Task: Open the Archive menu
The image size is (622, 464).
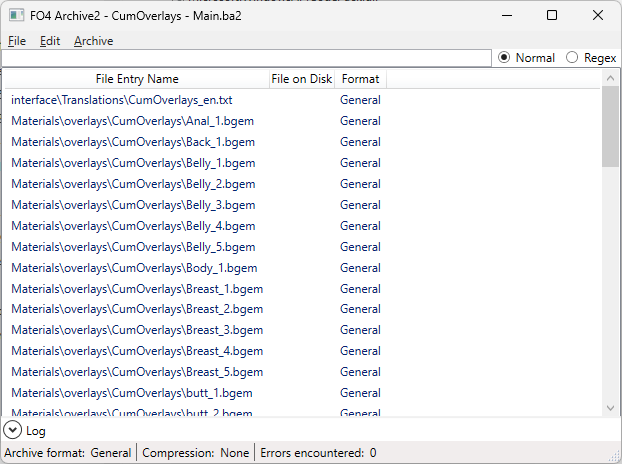Action: click(93, 41)
